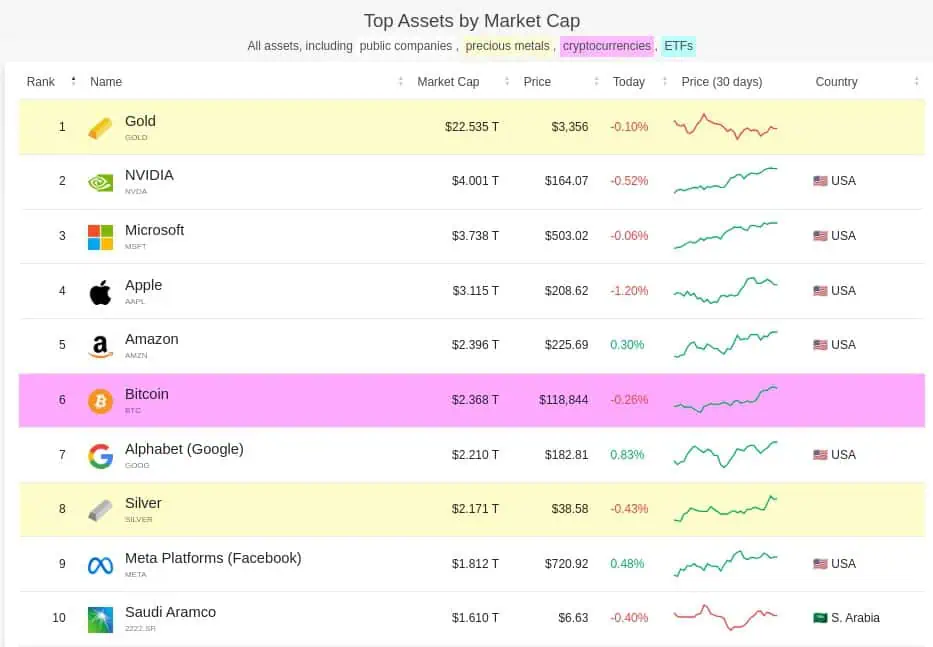
Task: Open the Saudi Aramco link
Action: 170,612
